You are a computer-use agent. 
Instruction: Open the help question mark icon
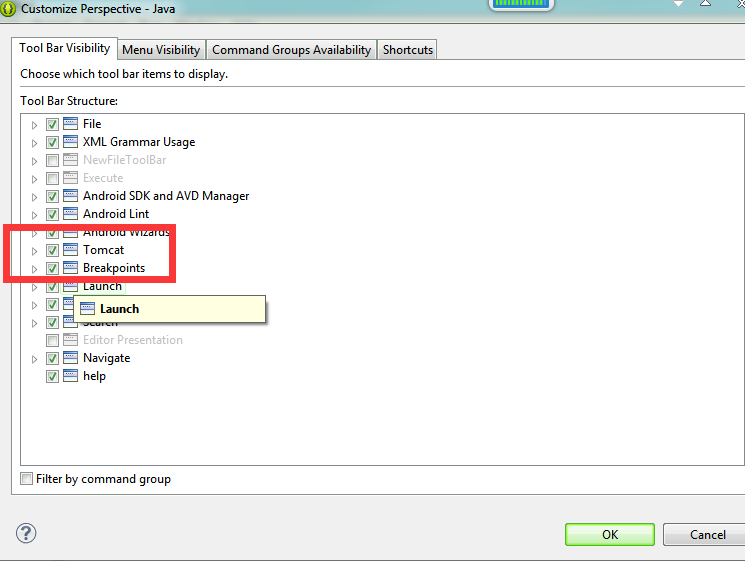(26, 533)
